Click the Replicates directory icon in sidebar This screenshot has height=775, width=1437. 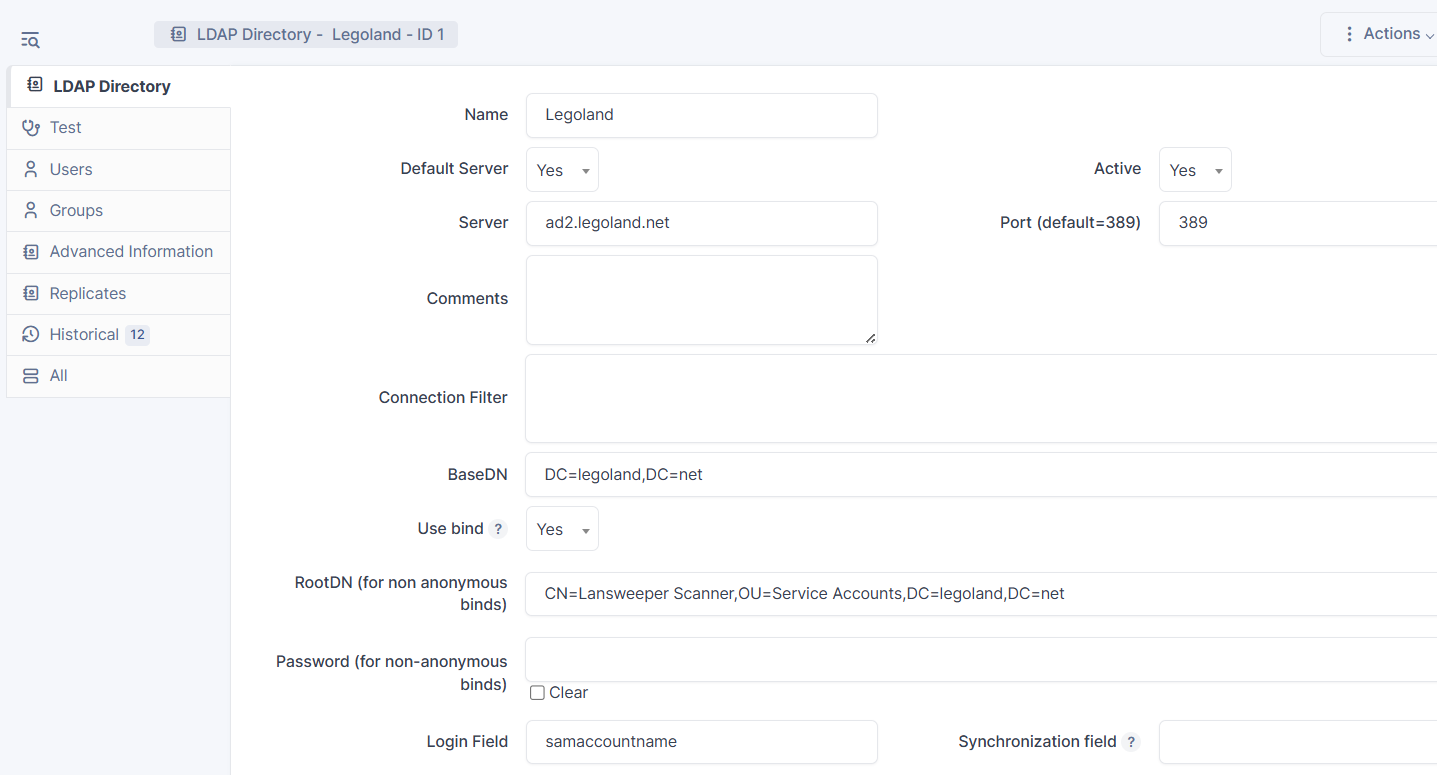(31, 294)
